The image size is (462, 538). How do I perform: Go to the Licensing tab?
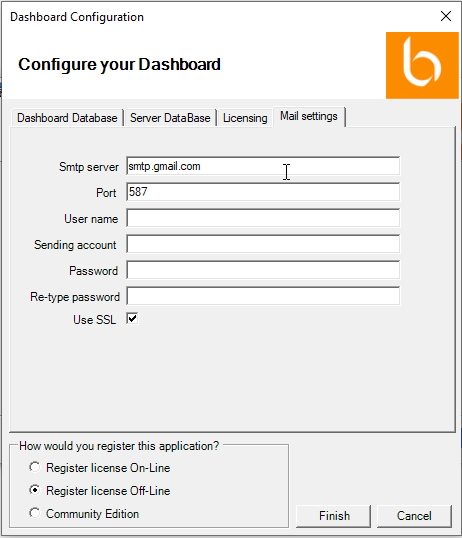pyautogui.click(x=245, y=118)
